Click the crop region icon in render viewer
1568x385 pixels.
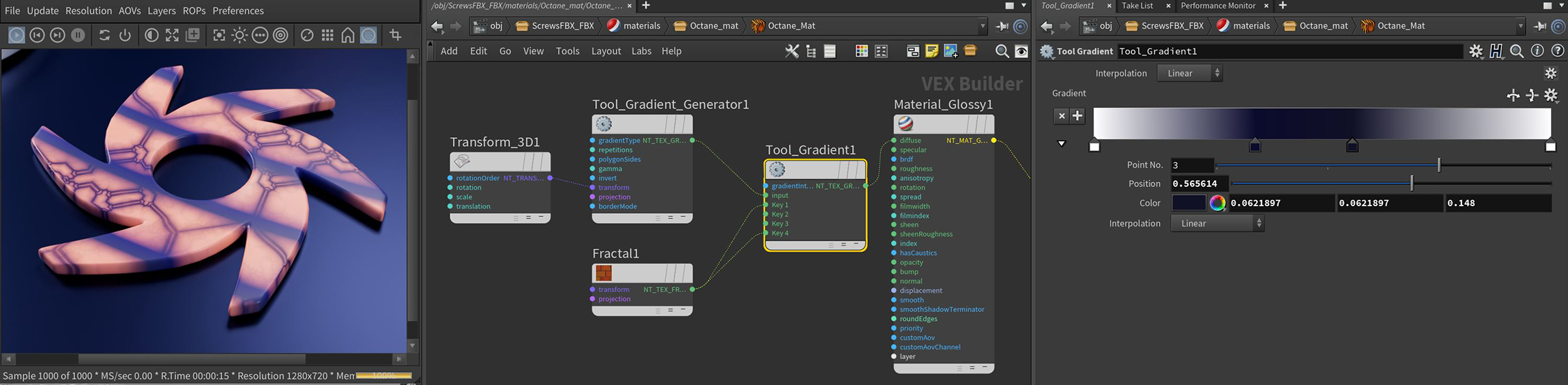coord(395,35)
